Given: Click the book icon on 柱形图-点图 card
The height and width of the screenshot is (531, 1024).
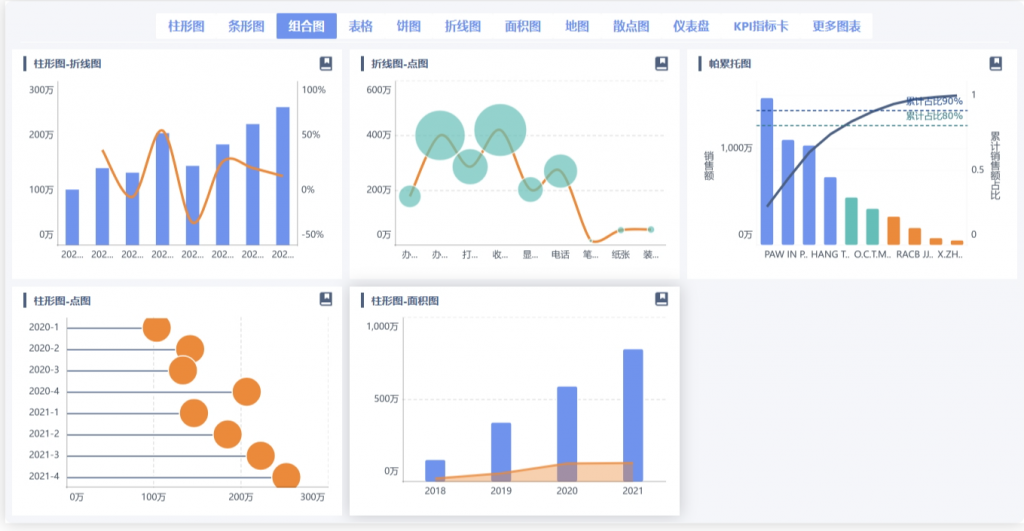Looking at the screenshot, I should (x=326, y=299).
